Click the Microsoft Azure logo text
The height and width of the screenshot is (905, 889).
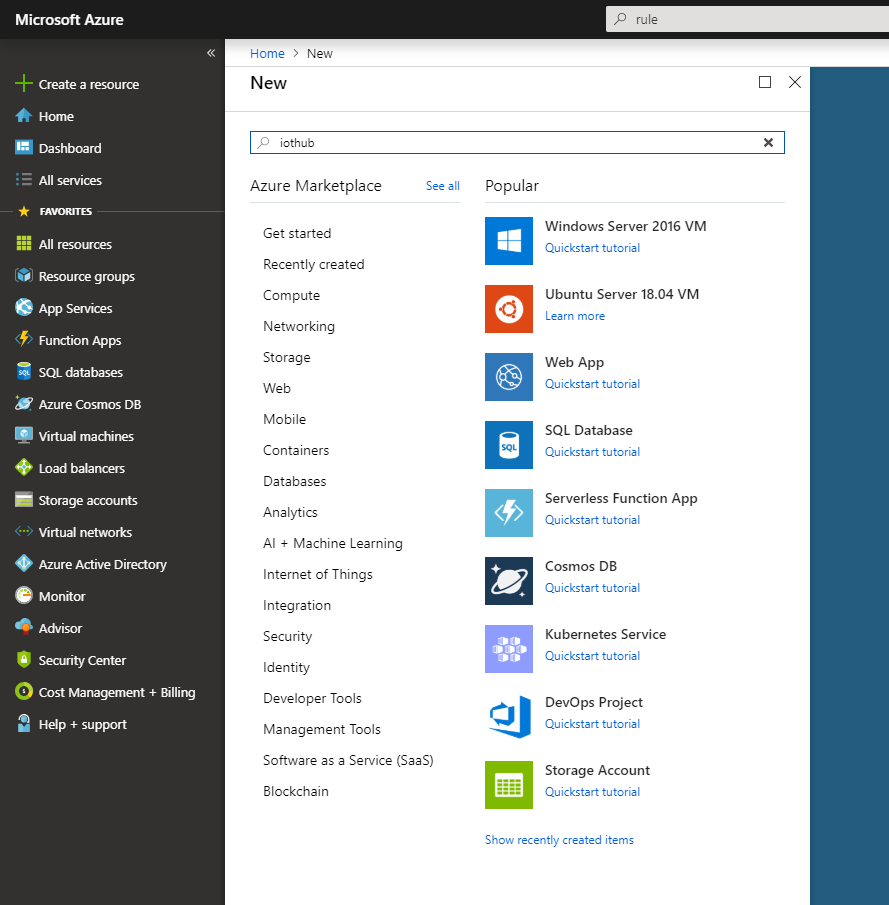pos(69,20)
